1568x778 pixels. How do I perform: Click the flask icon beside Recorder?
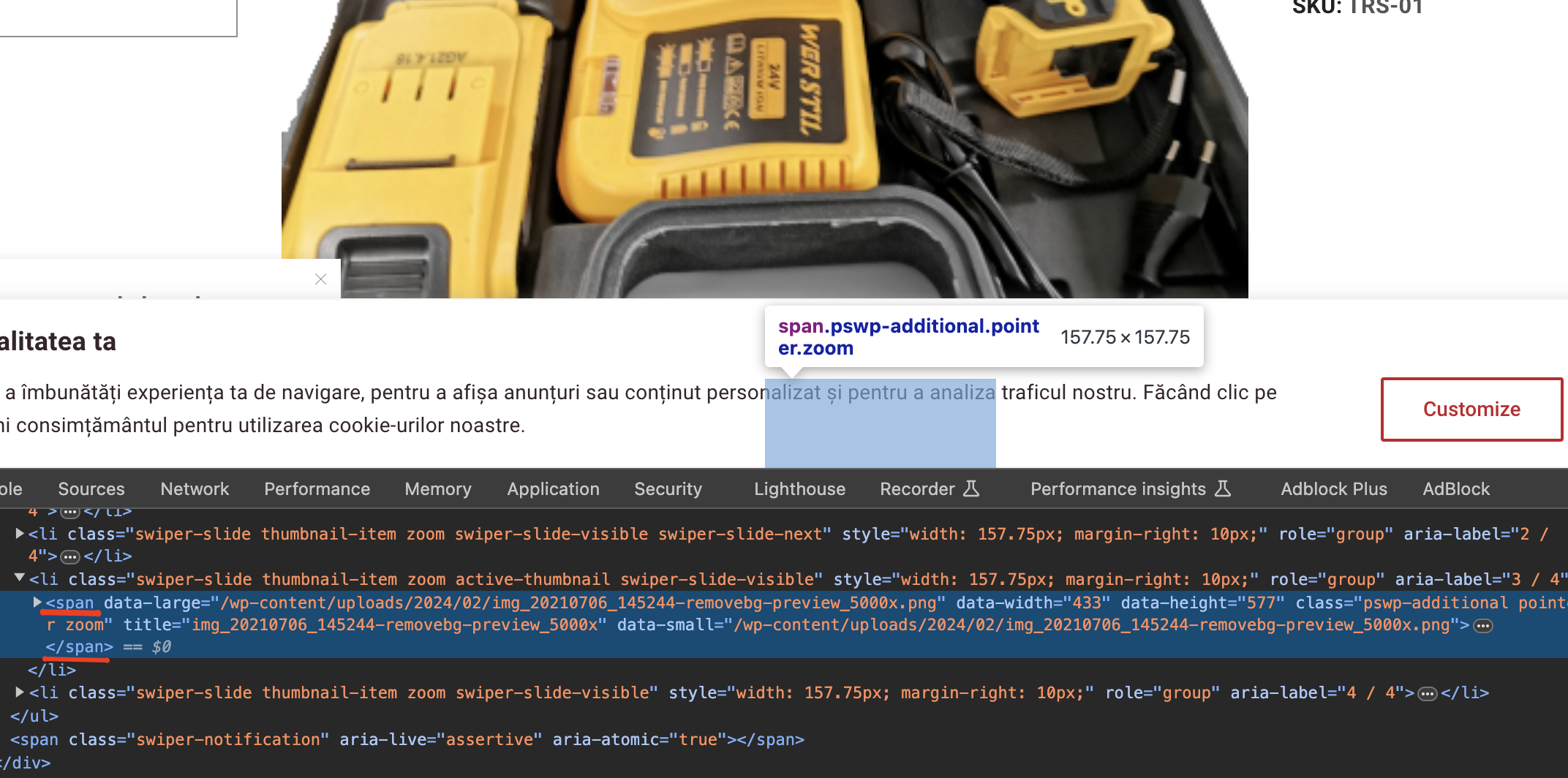970,488
